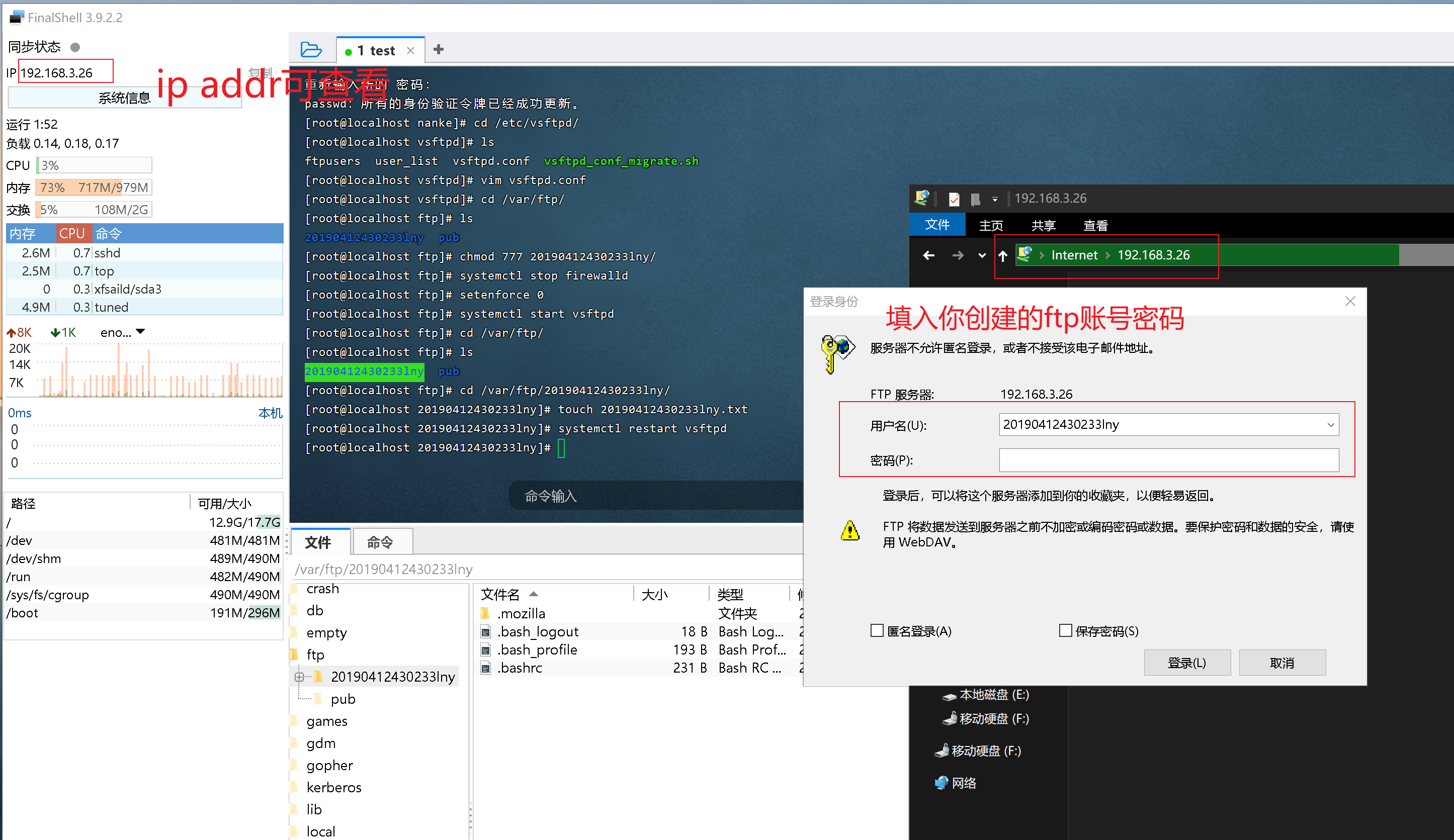Sort by 文件名 column header
Screen dimensions: 1454x840
(501, 594)
